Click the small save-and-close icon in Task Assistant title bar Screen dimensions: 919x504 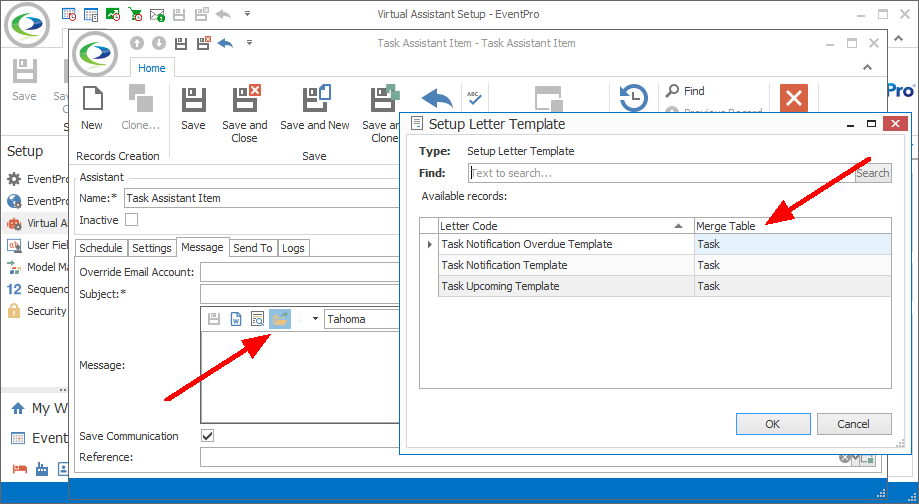point(203,43)
